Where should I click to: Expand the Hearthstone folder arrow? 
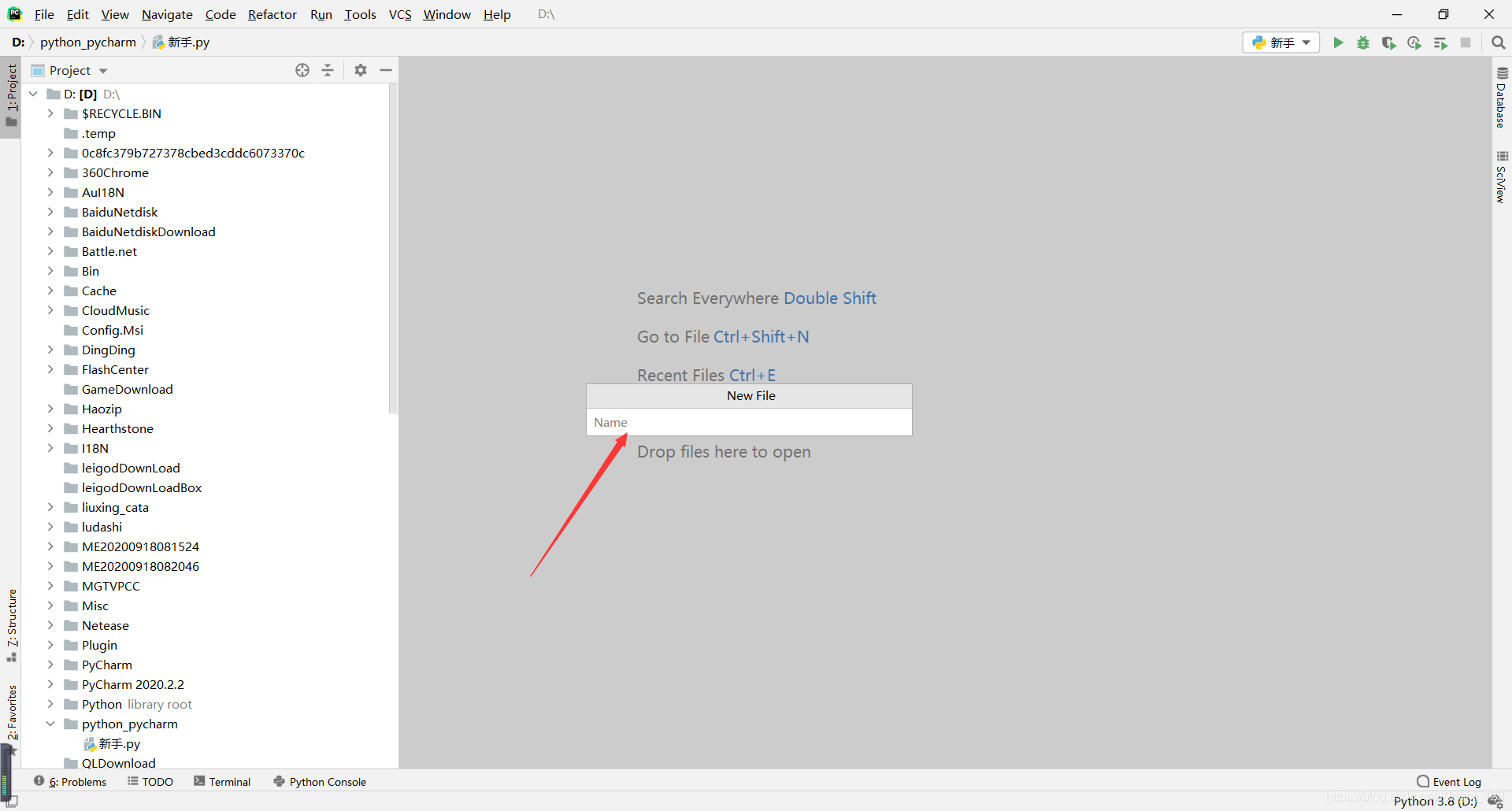50,428
